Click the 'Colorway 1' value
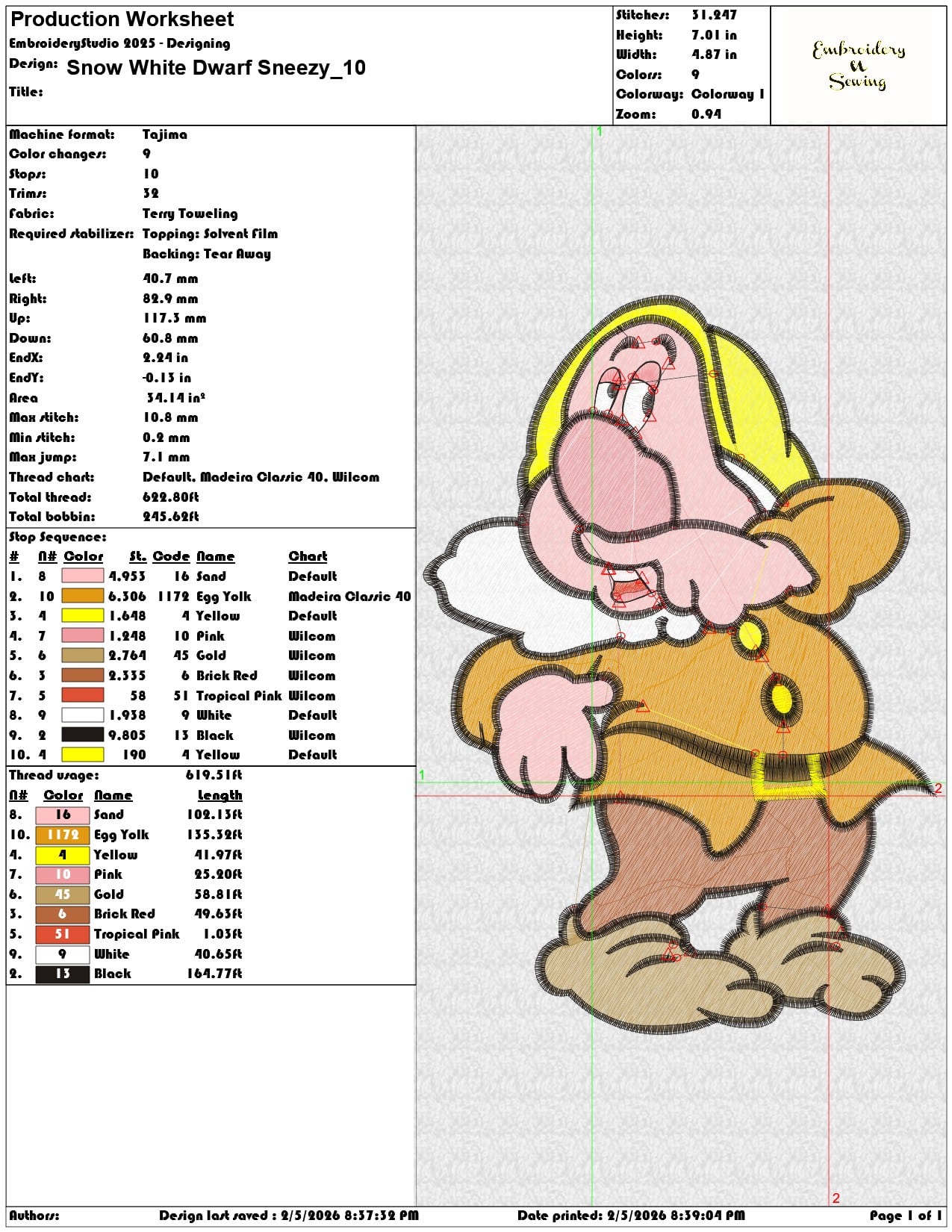The image size is (952, 1232). pos(728,94)
